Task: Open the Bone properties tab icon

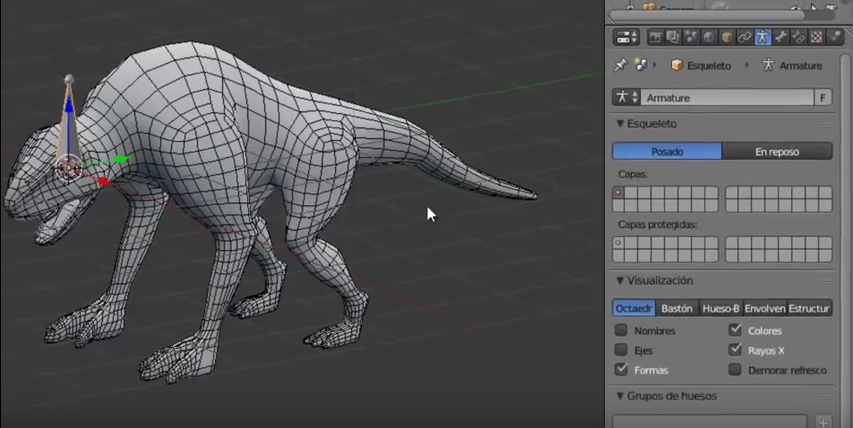Action: tap(781, 37)
